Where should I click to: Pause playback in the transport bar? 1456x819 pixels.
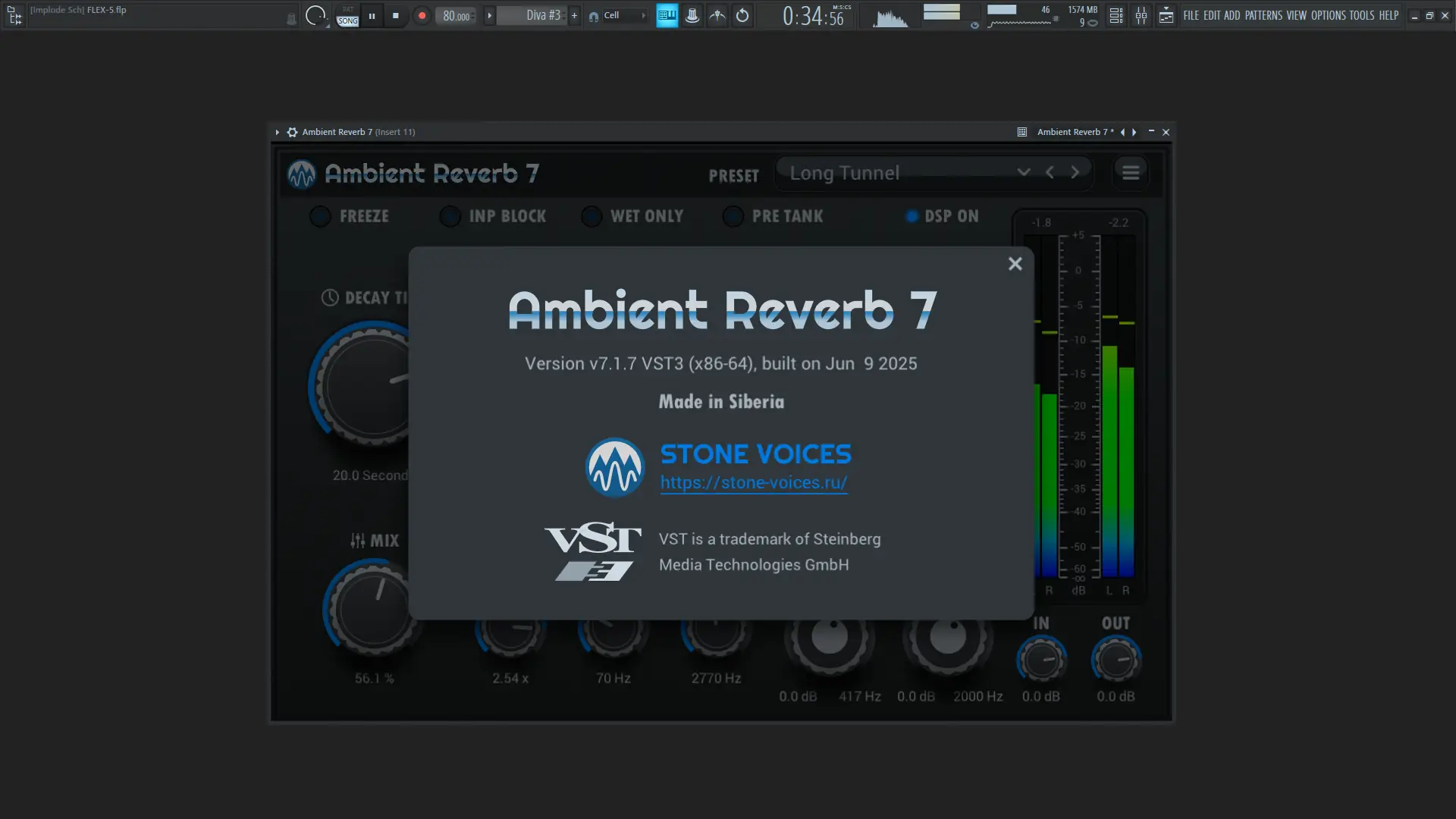click(x=372, y=15)
